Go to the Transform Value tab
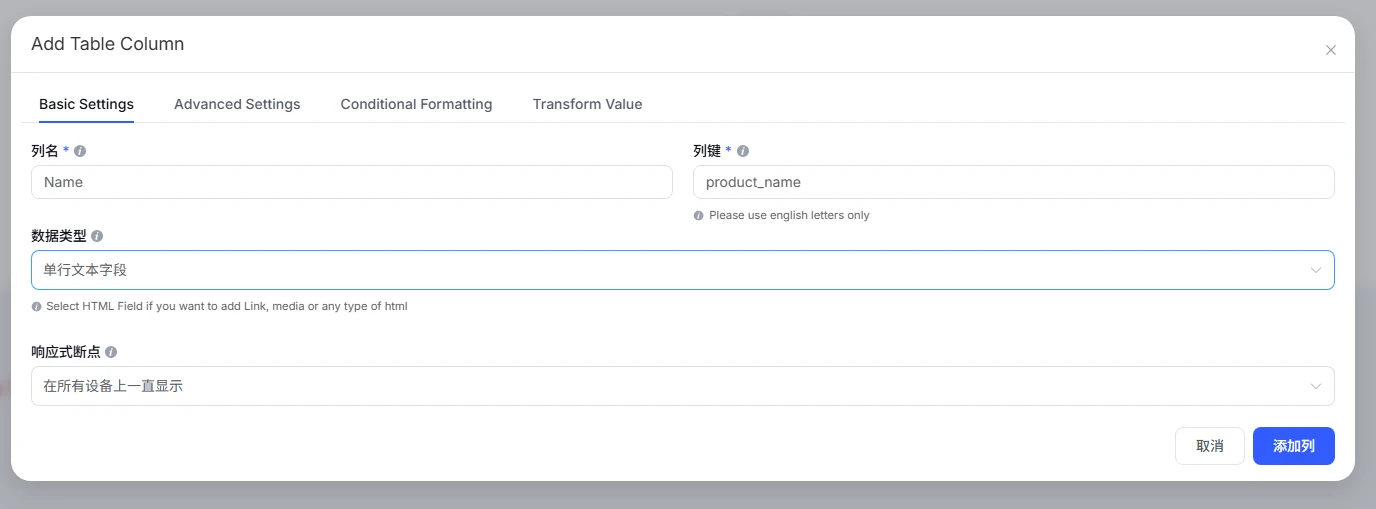1376x509 pixels. point(587,104)
